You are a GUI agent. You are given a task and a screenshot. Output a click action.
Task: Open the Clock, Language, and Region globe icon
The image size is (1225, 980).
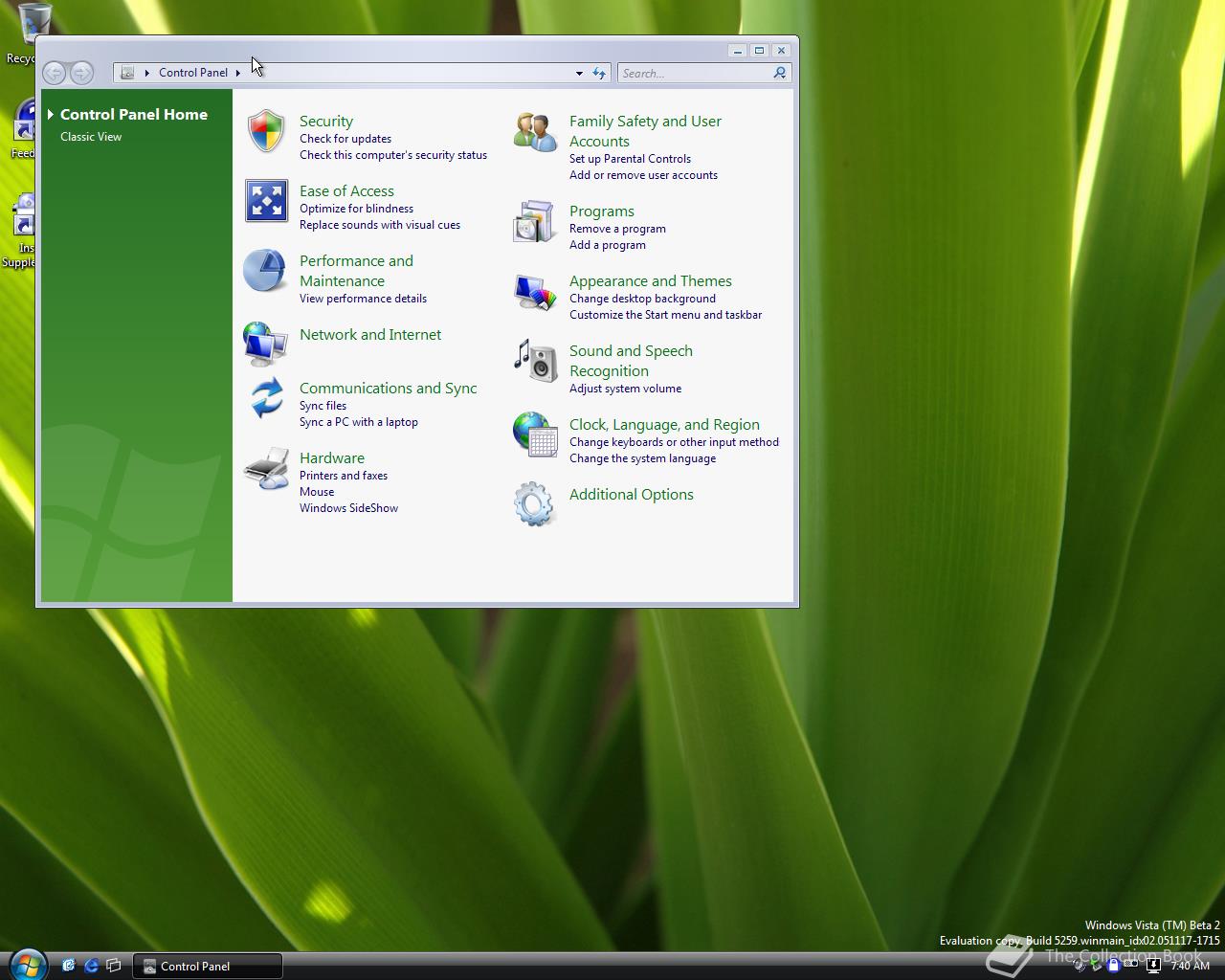[x=535, y=434]
